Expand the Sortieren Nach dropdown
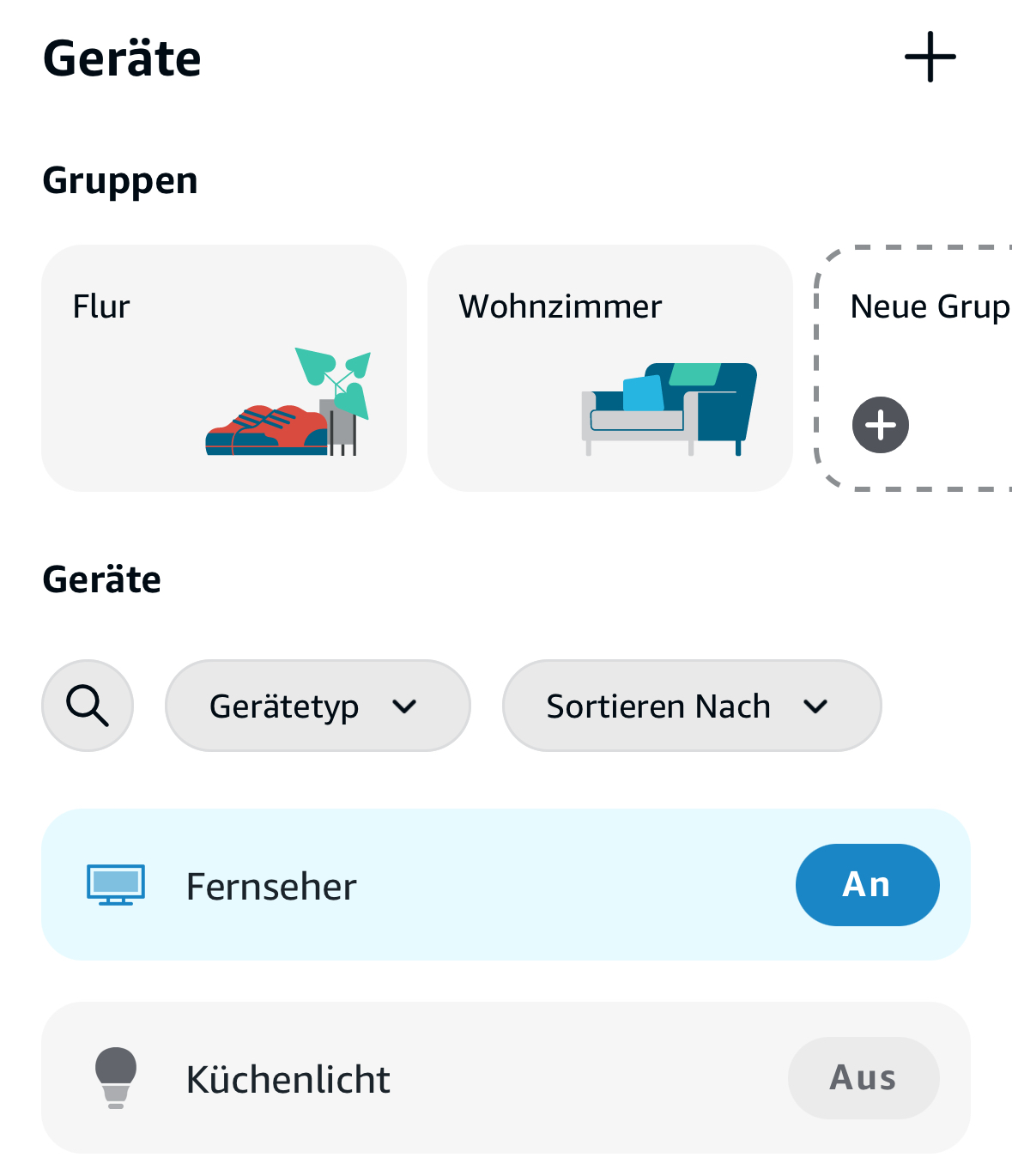This screenshot has height=1176, width=1012. coord(691,706)
